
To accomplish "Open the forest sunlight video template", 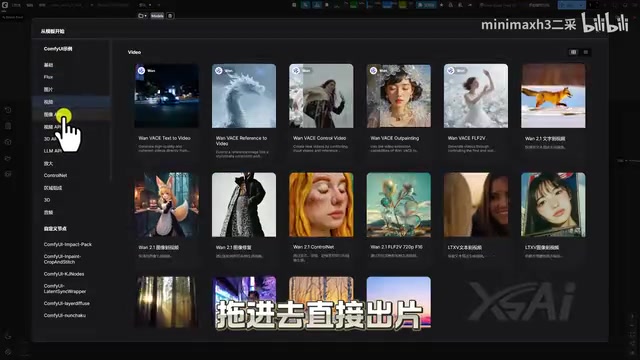I will tap(167, 302).
